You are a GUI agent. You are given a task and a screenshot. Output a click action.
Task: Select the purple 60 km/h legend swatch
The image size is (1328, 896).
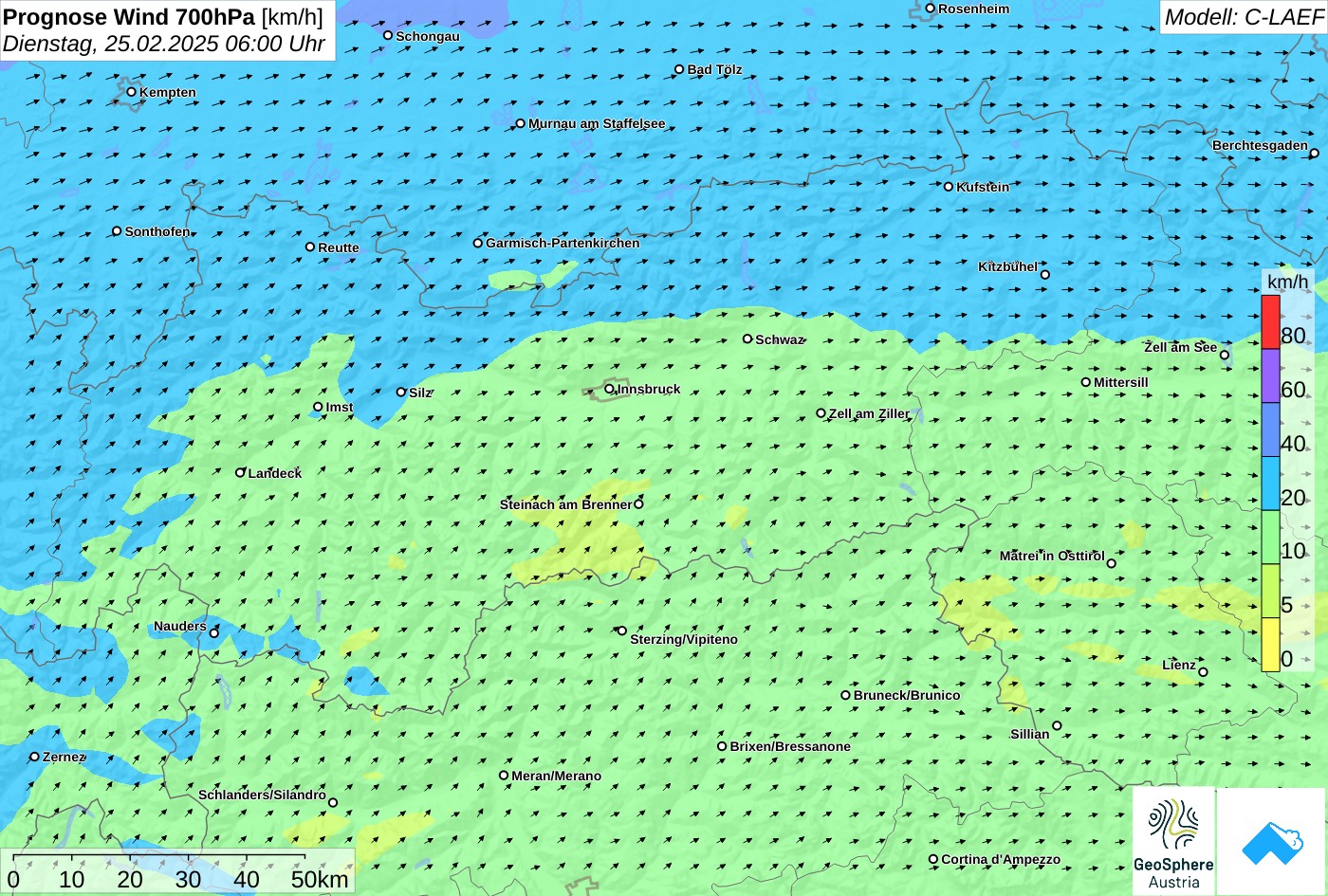tap(1270, 376)
